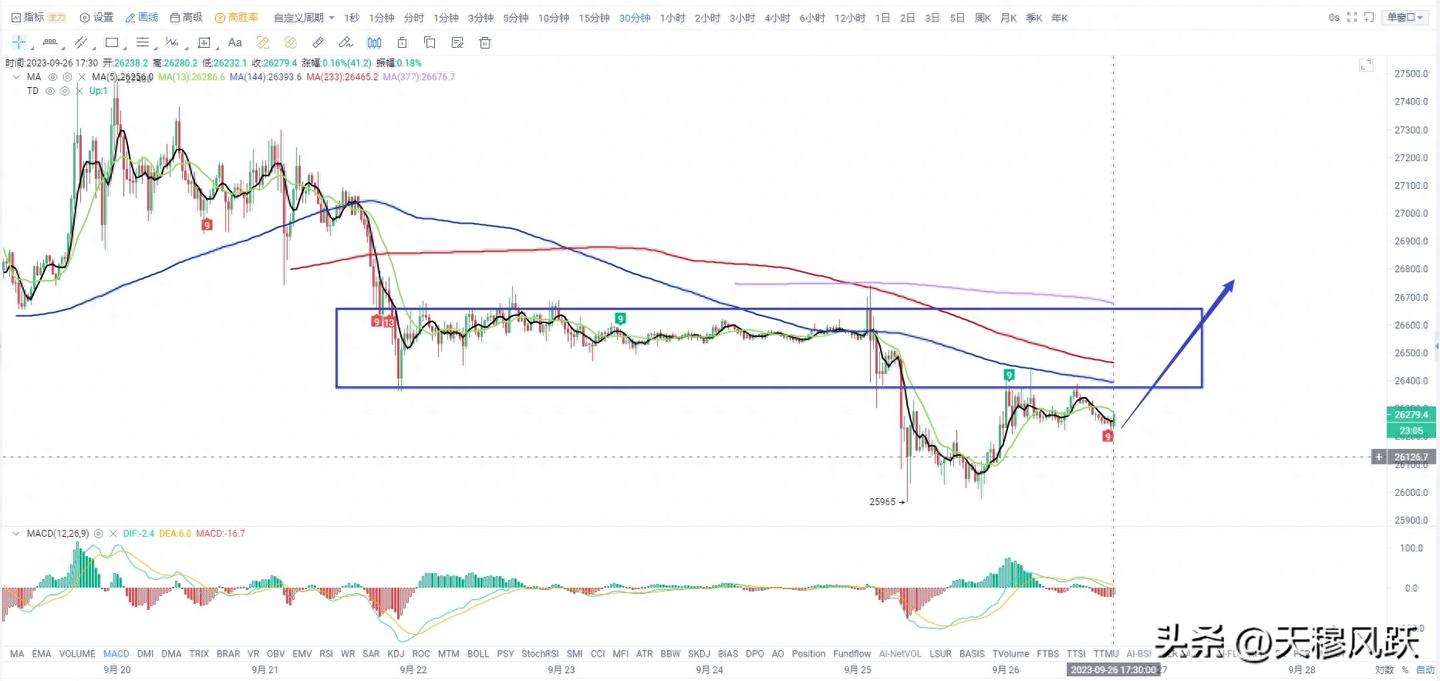
Task: Toggle KDJ indicator in bottom bar
Action: (395, 654)
